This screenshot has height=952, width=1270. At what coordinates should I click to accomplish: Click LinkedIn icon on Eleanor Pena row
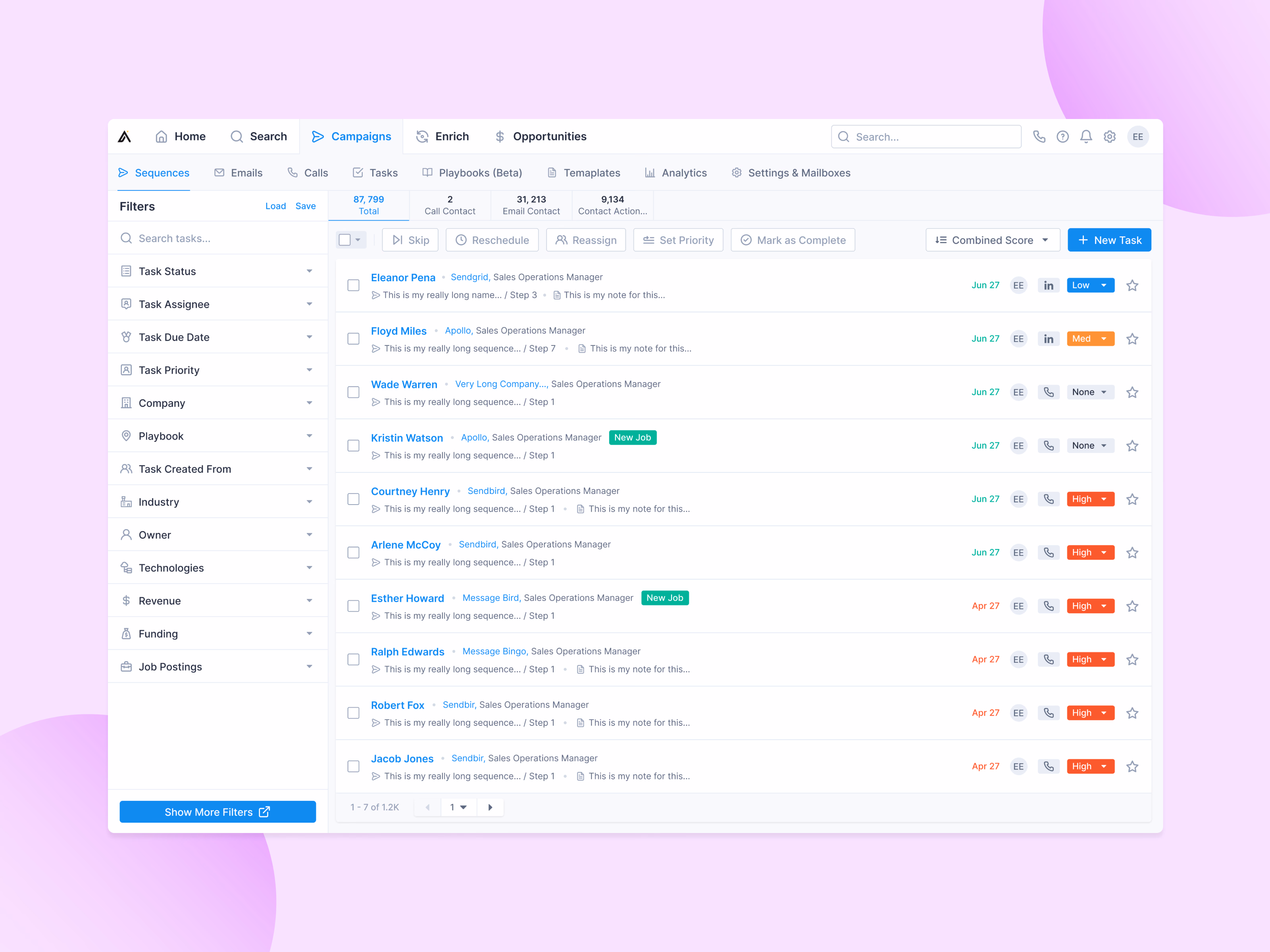click(x=1049, y=285)
